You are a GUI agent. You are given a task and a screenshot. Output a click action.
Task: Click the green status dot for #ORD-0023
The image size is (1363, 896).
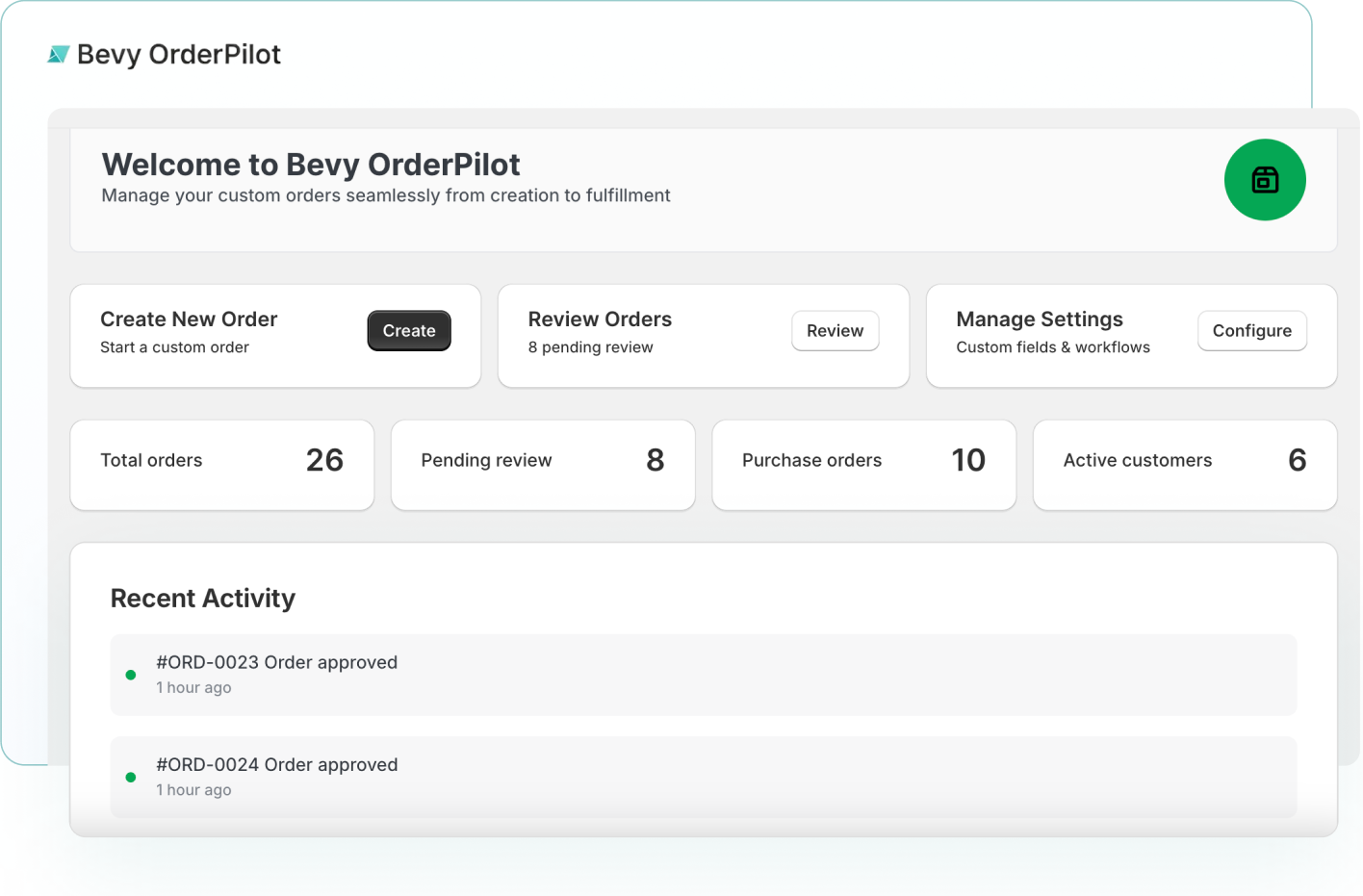(131, 675)
